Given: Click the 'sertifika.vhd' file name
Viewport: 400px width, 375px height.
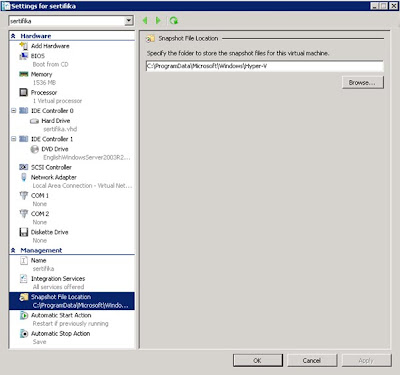Looking at the screenshot, I should [60, 129].
